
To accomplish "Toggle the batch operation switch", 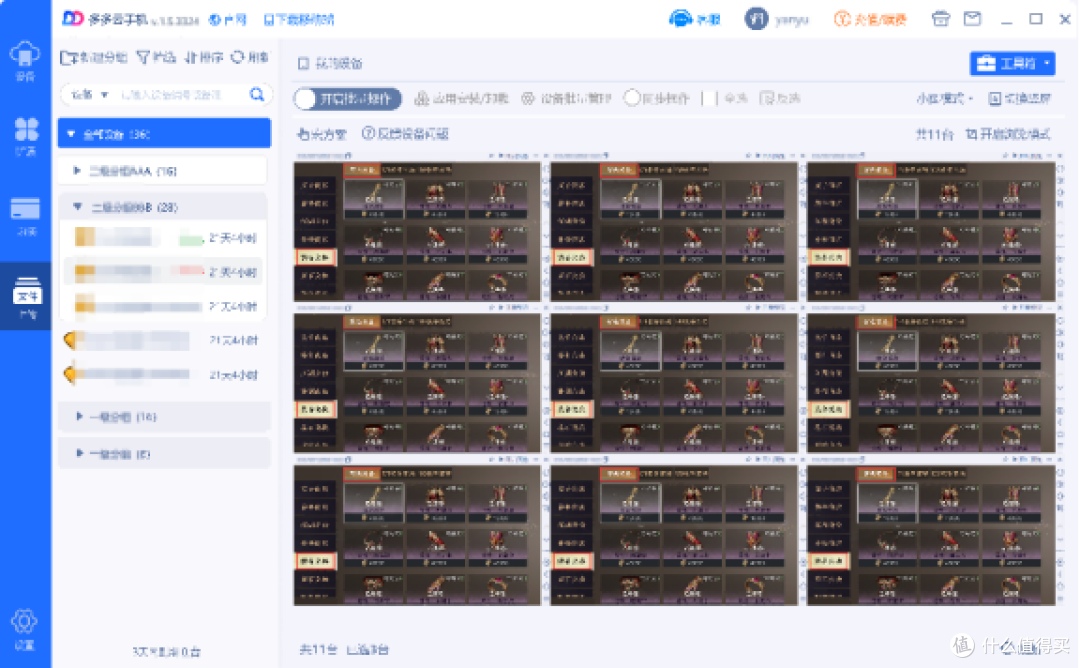I will (347, 98).
